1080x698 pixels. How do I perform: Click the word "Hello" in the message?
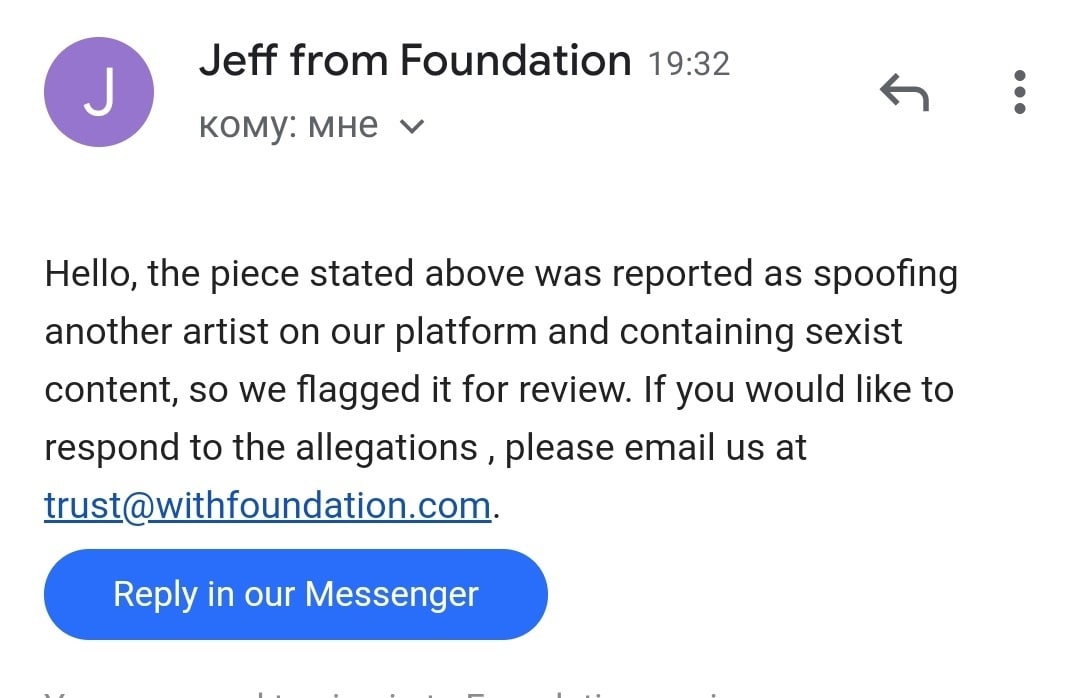[87, 274]
